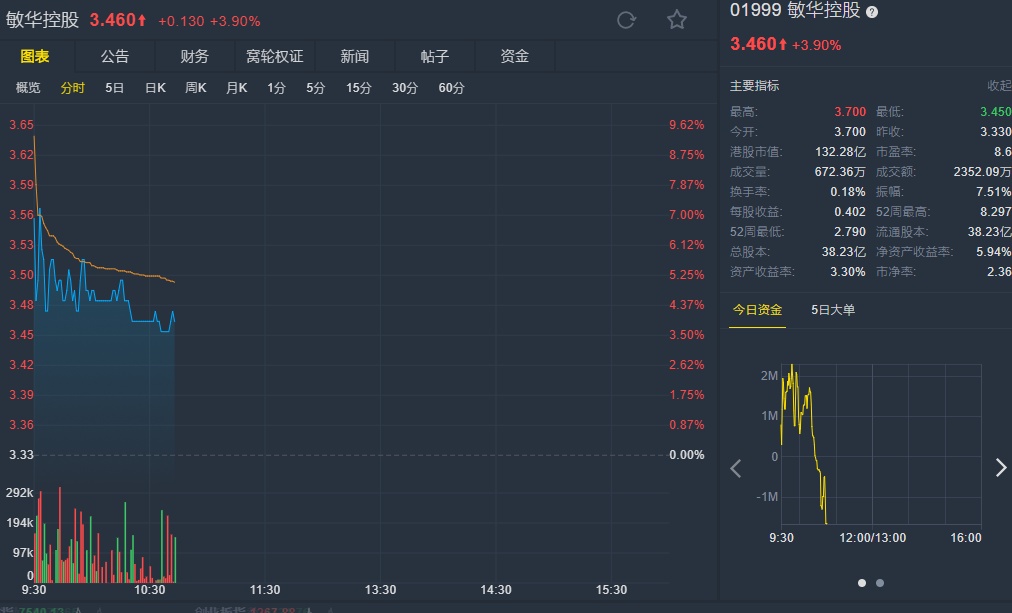Open the 资金 tab
The width and height of the screenshot is (1012, 613).
tap(514, 57)
